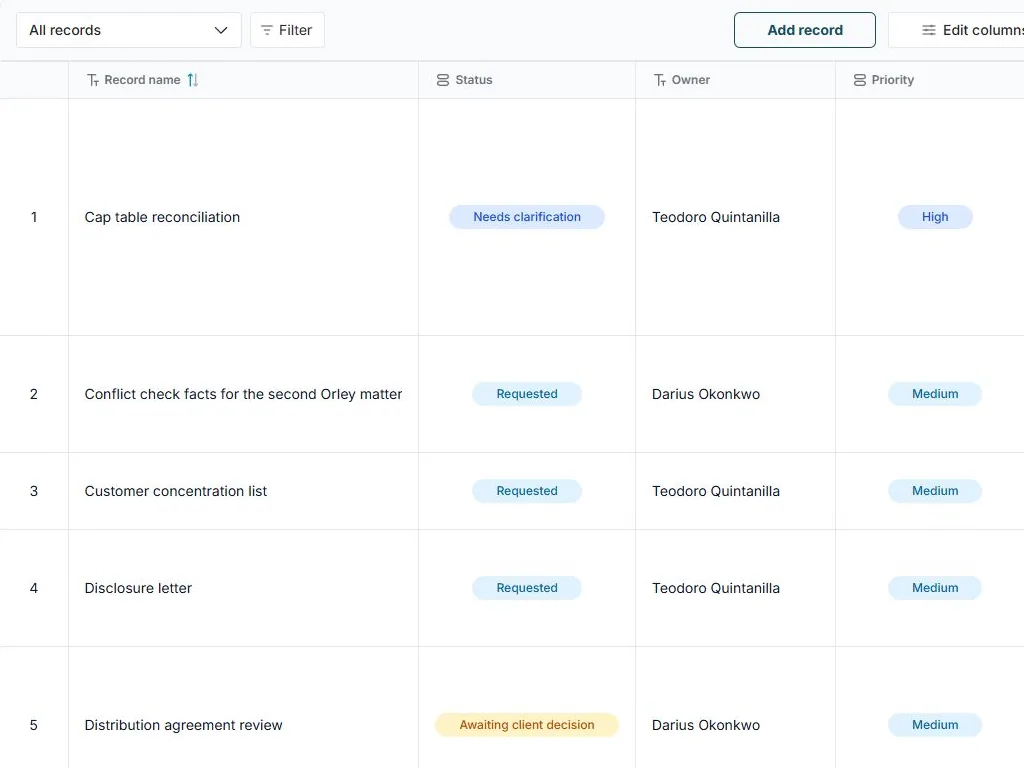Click the High priority badge
Screen dimensions: 1024x768
click(935, 217)
